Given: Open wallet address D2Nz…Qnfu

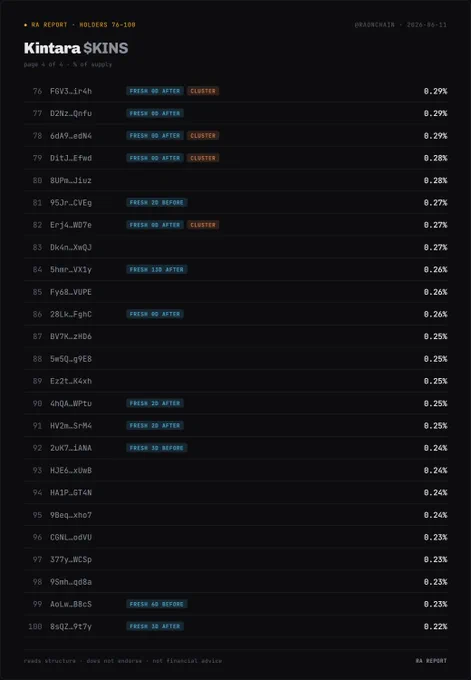Looking at the screenshot, I should tap(71, 114).
